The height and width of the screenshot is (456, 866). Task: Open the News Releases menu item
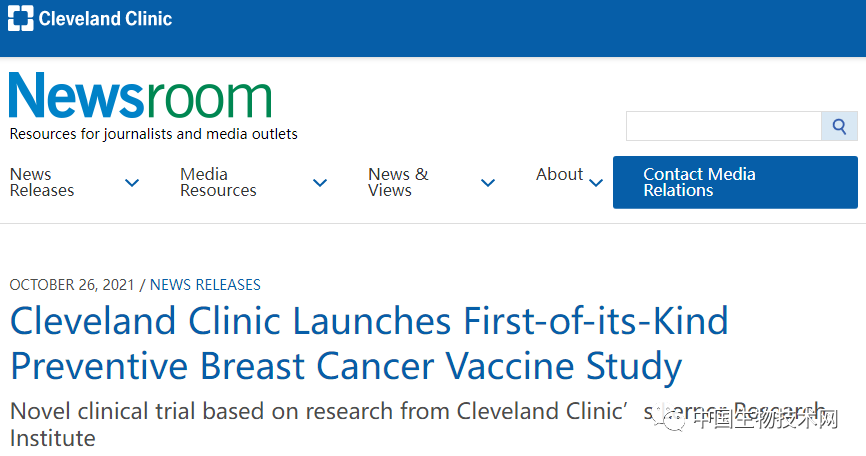point(42,182)
